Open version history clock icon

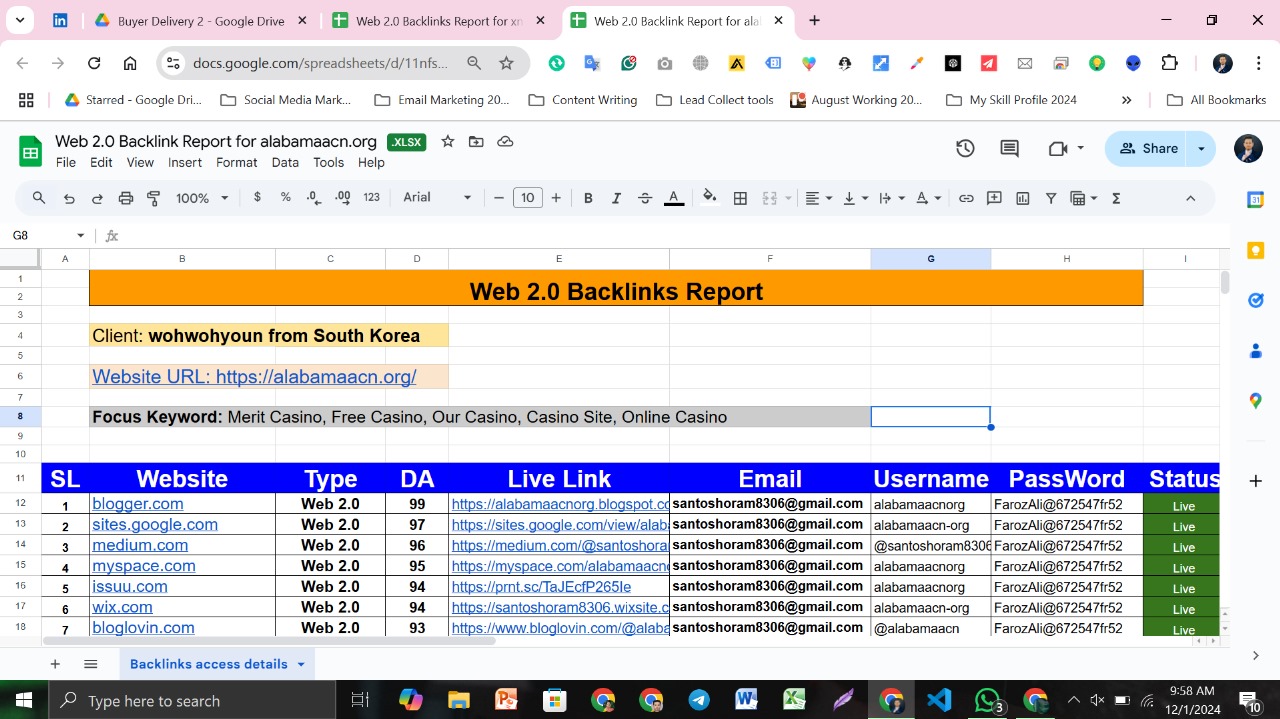[965, 149]
